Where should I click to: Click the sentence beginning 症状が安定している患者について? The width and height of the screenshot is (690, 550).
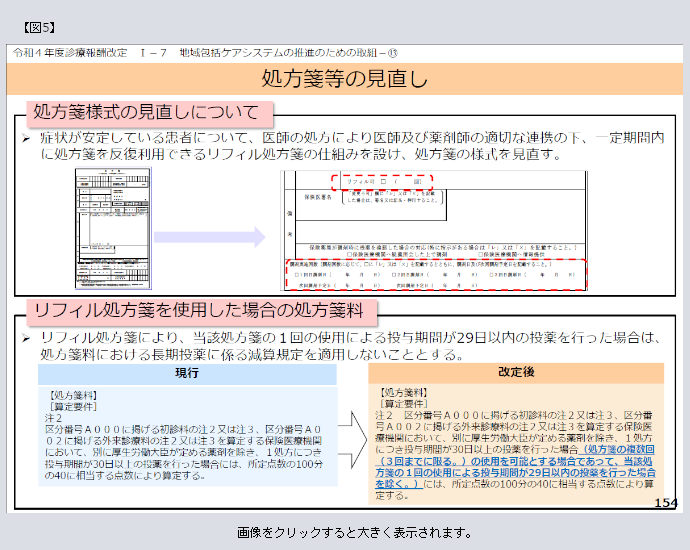[352, 146]
